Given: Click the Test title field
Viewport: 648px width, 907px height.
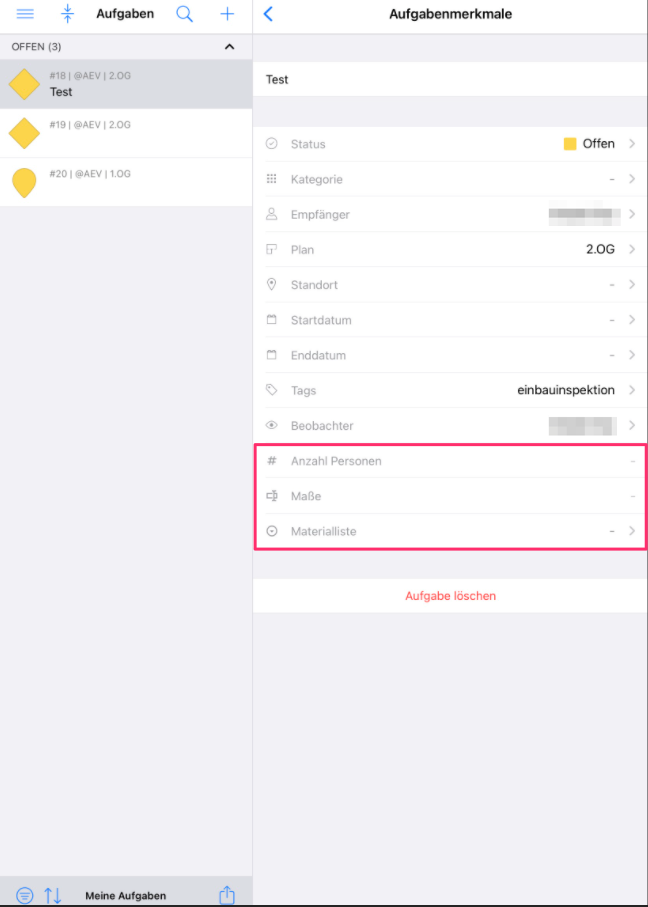Looking at the screenshot, I should (x=450, y=79).
